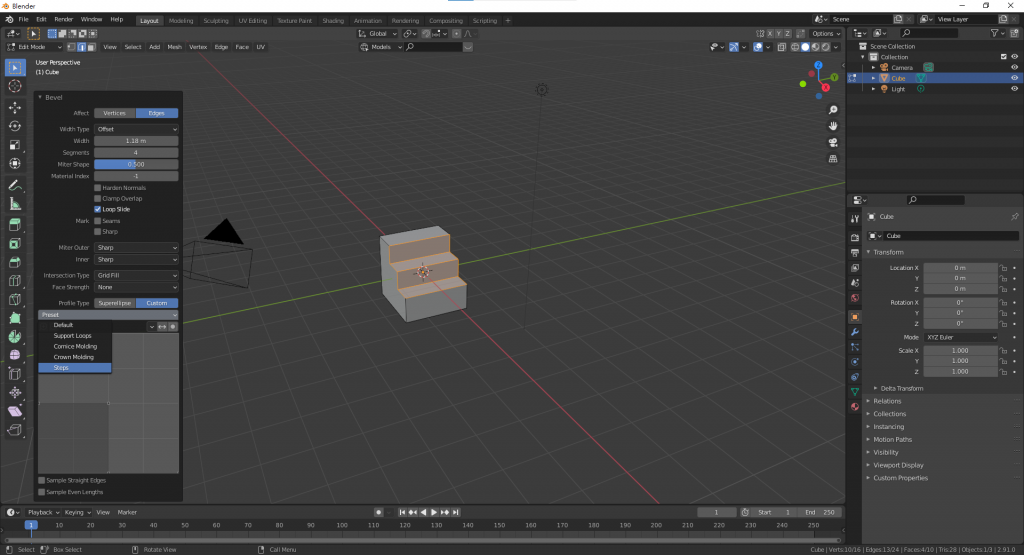Enable Harden Normals checkbox

(98, 188)
